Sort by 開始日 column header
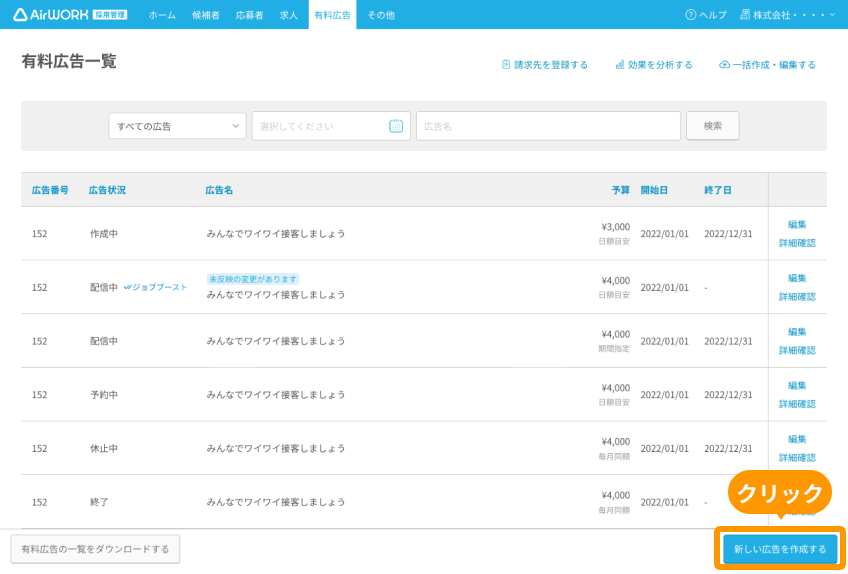Image resolution: width=848 pixels, height=574 pixels. point(654,190)
